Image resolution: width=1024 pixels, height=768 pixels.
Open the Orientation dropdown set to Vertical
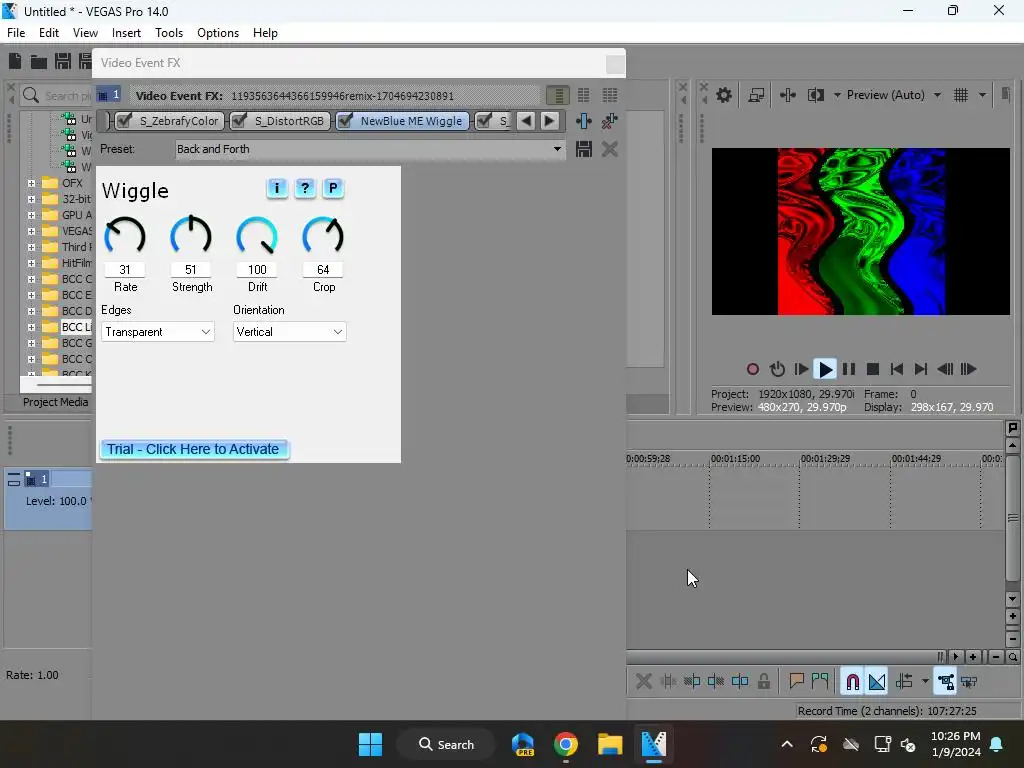click(289, 332)
